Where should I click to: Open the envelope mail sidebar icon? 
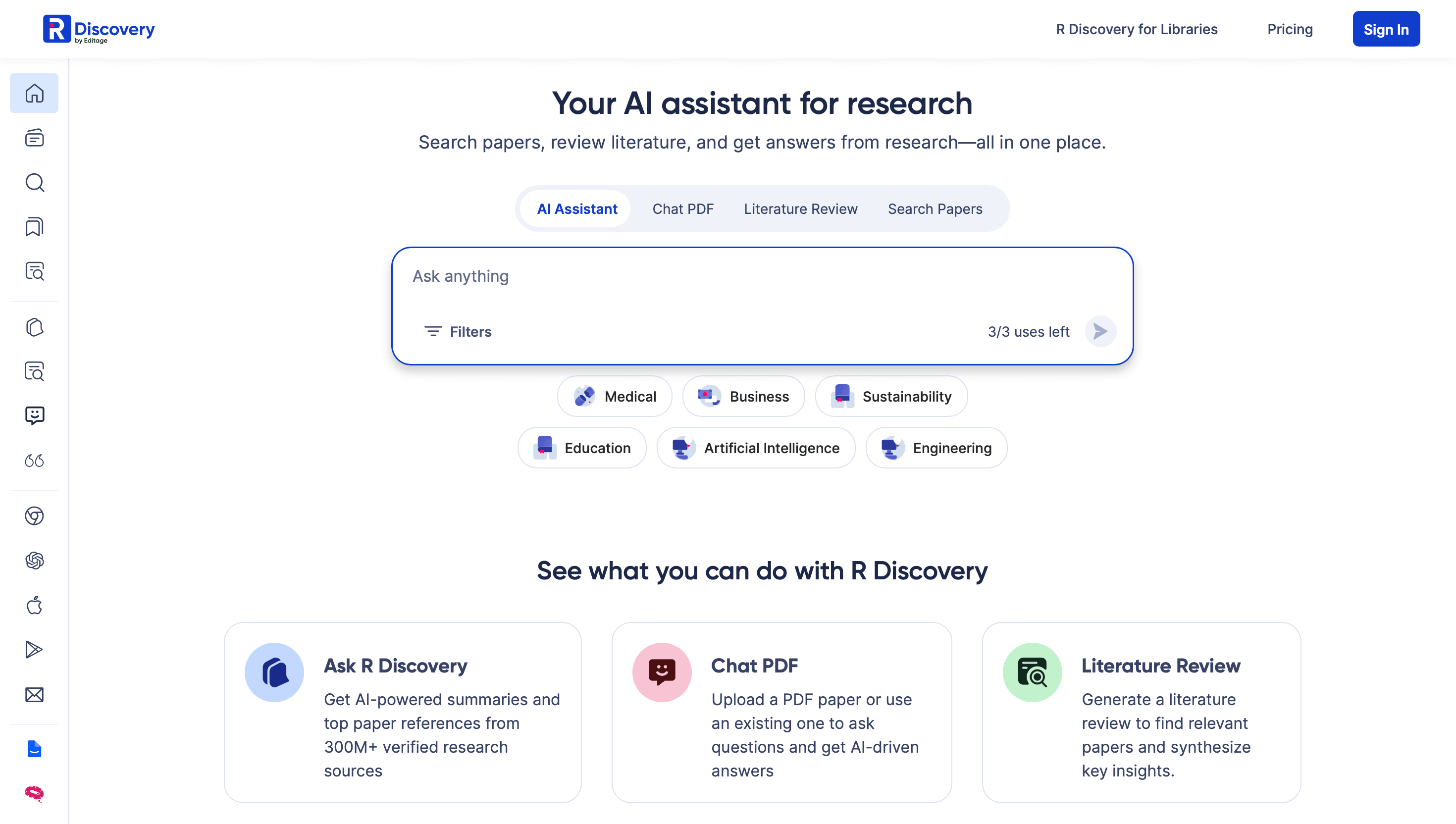pyautogui.click(x=34, y=694)
